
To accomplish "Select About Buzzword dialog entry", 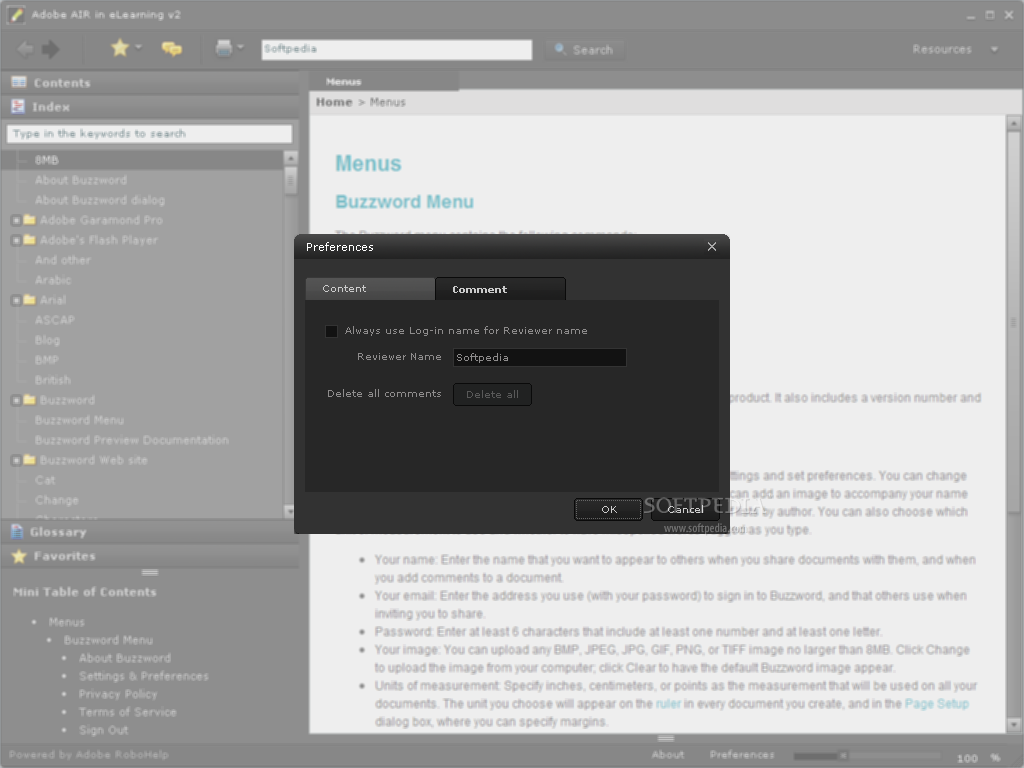I will click(100, 200).
